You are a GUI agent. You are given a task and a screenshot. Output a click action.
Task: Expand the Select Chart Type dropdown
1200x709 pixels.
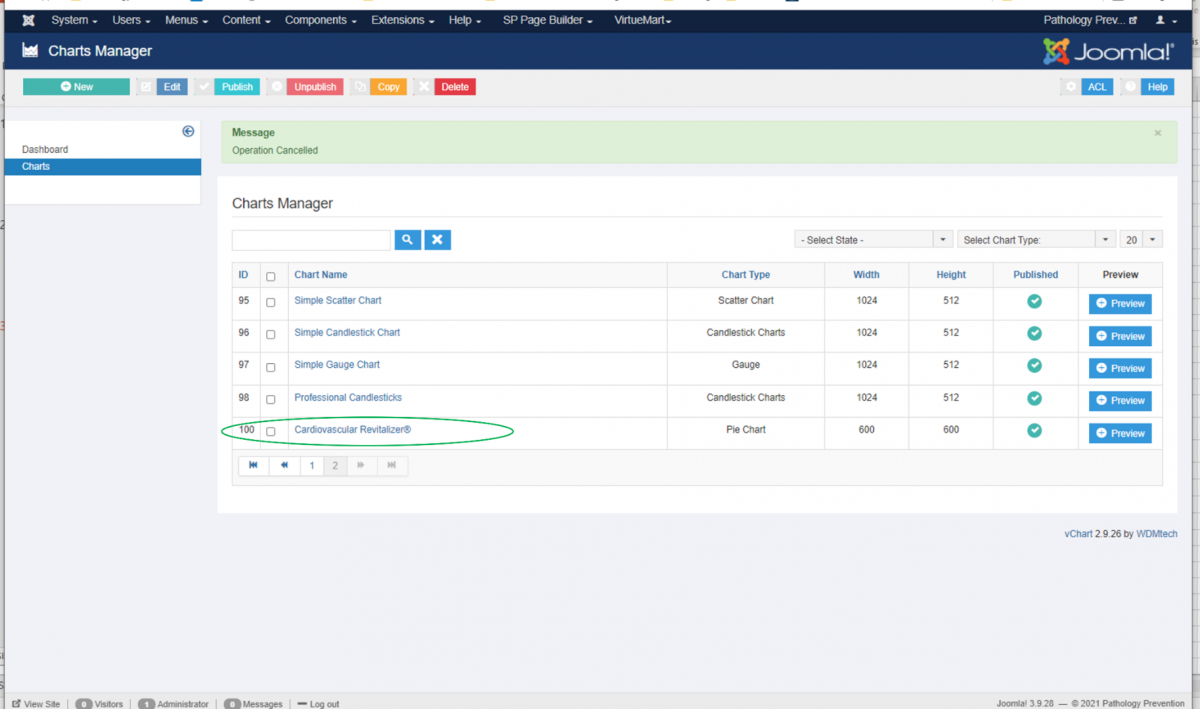click(x=1036, y=240)
